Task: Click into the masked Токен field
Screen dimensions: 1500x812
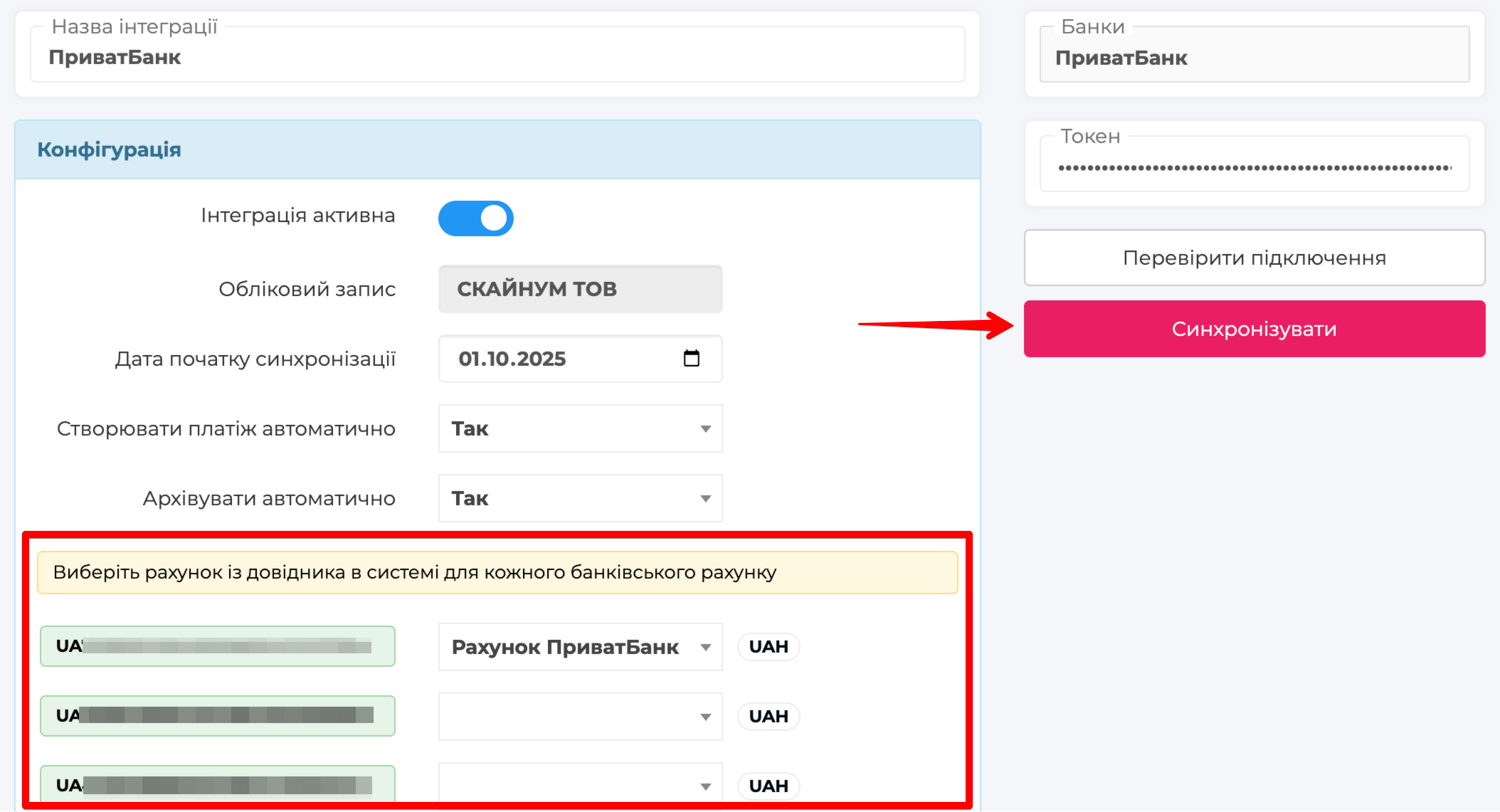Action: [1254, 167]
